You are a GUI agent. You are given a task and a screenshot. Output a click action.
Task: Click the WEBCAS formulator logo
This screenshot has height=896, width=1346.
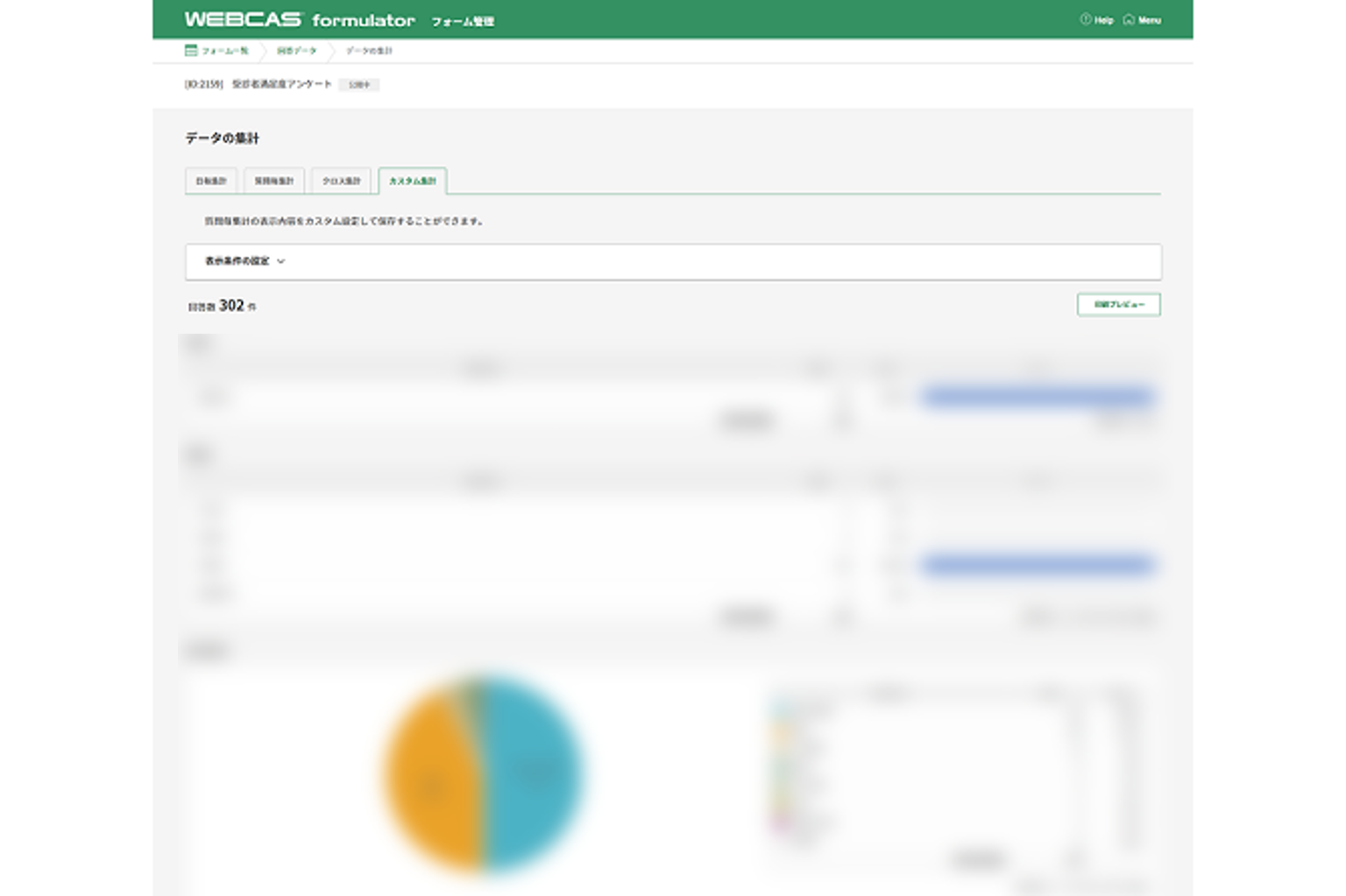300,19
